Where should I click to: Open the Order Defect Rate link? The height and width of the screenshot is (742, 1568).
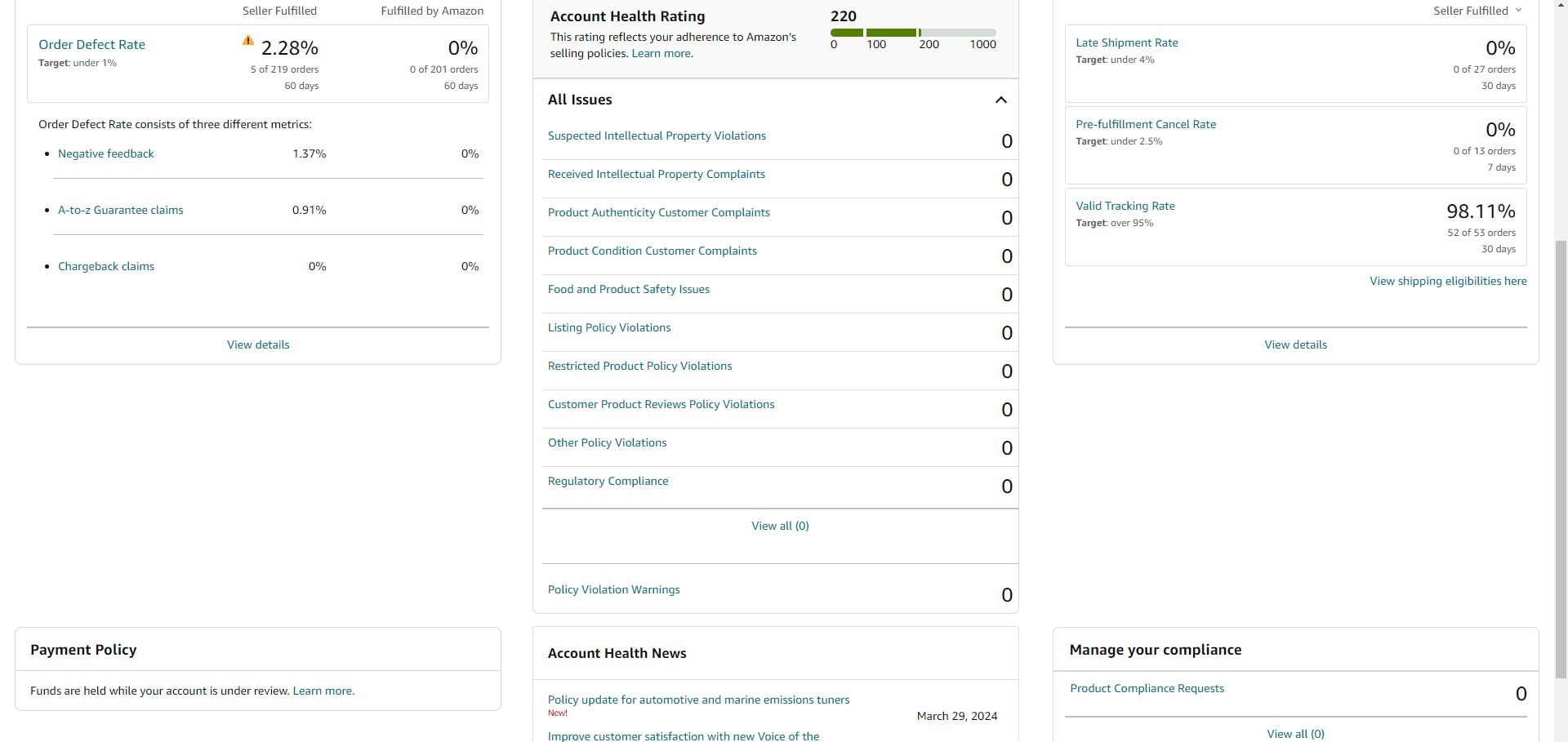[x=91, y=44]
